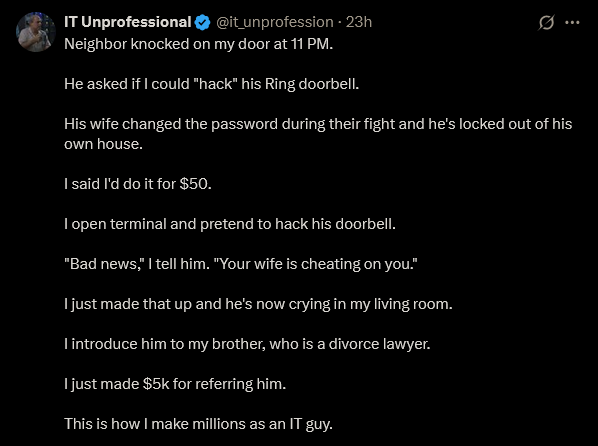Image resolution: width=598 pixels, height=446 pixels.
Task: Click the line "I open terminal and pretend"
Action: [230, 224]
